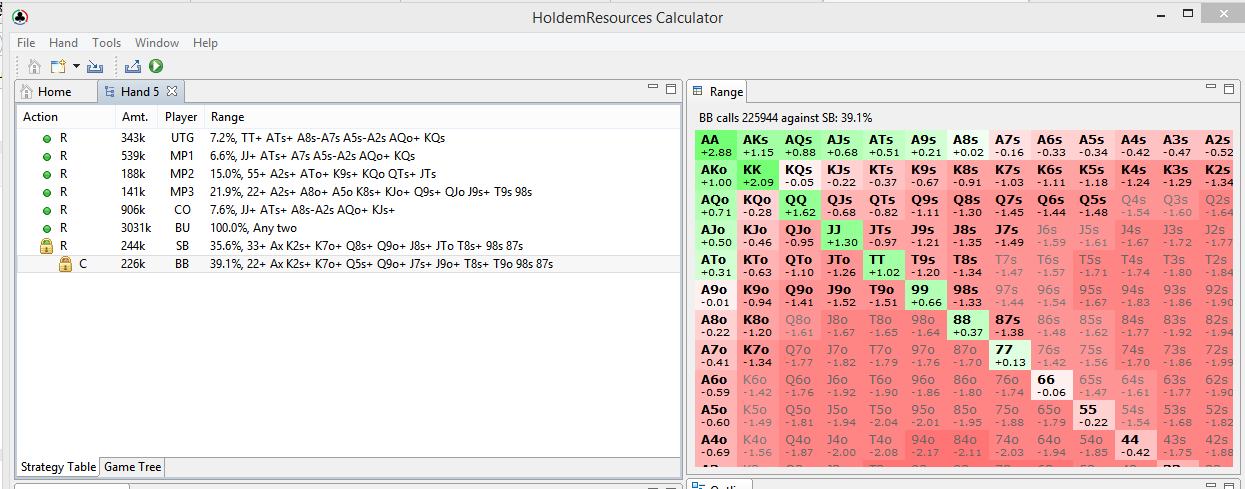Click the 77 +0.13 grid cell

tap(1008, 355)
